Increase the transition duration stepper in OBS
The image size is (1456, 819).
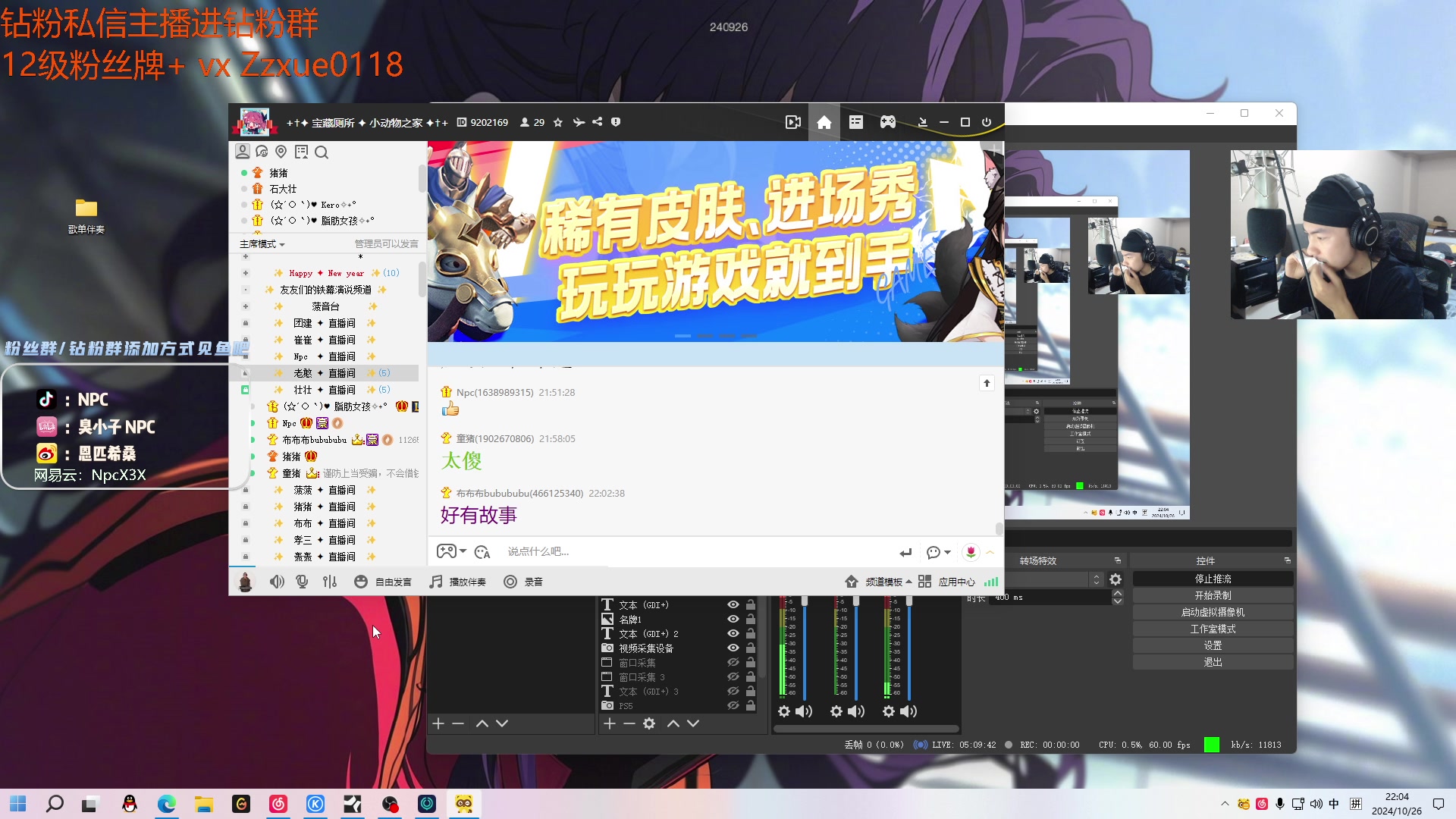(x=1118, y=594)
